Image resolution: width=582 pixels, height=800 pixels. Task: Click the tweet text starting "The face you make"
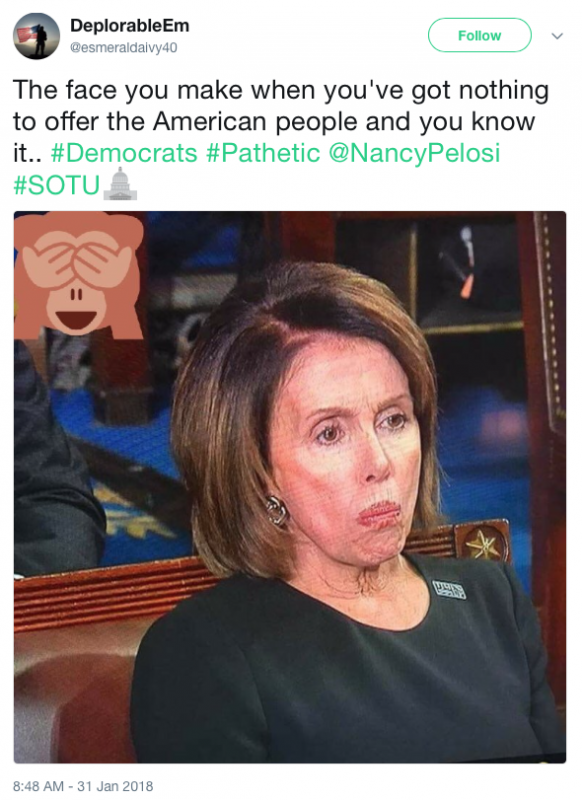click(281, 137)
